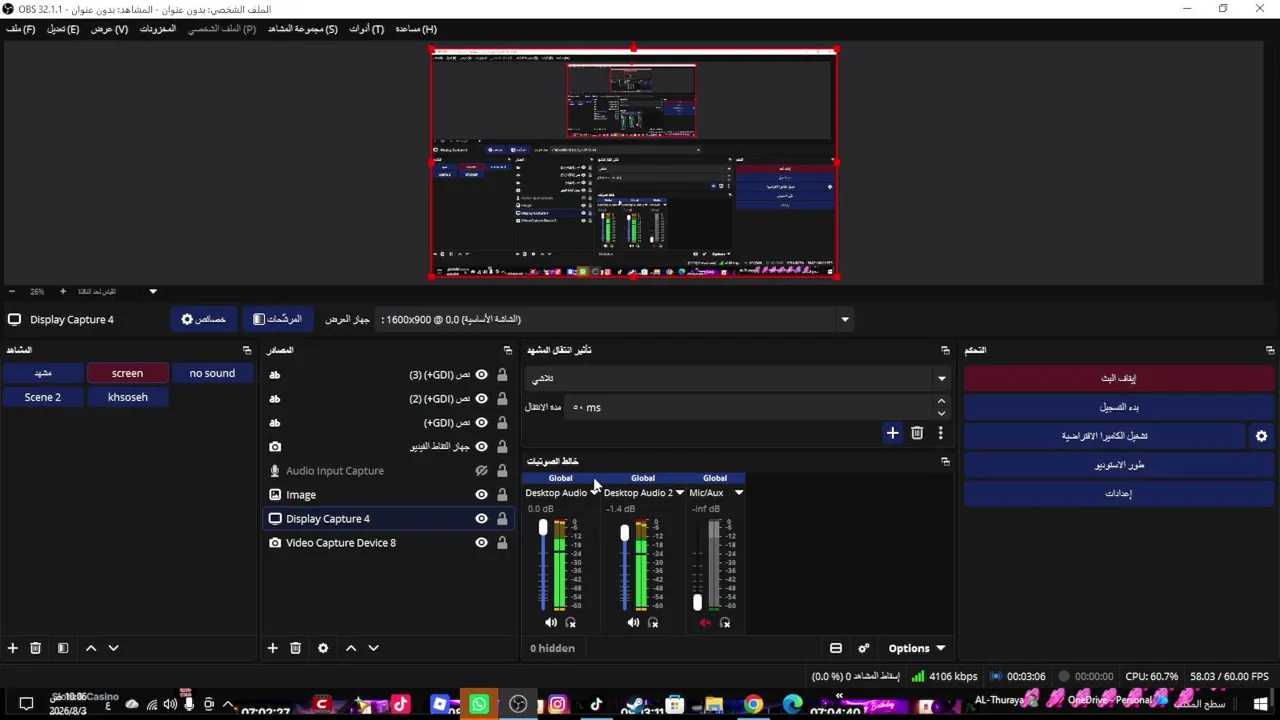This screenshot has height=720, width=1280.
Task: Open the عرض (V) View menu
Action: [x=109, y=29]
